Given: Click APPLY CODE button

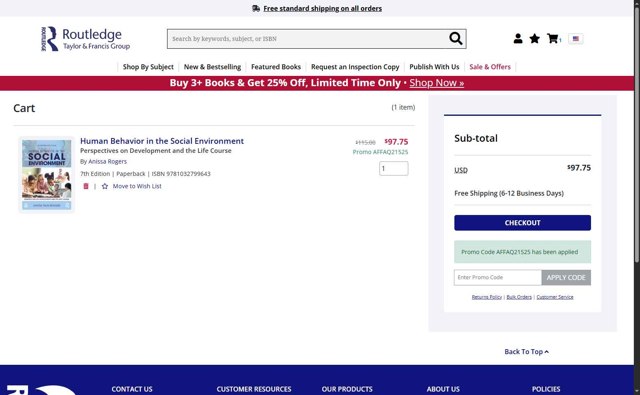Looking at the screenshot, I should click(566, 277).
